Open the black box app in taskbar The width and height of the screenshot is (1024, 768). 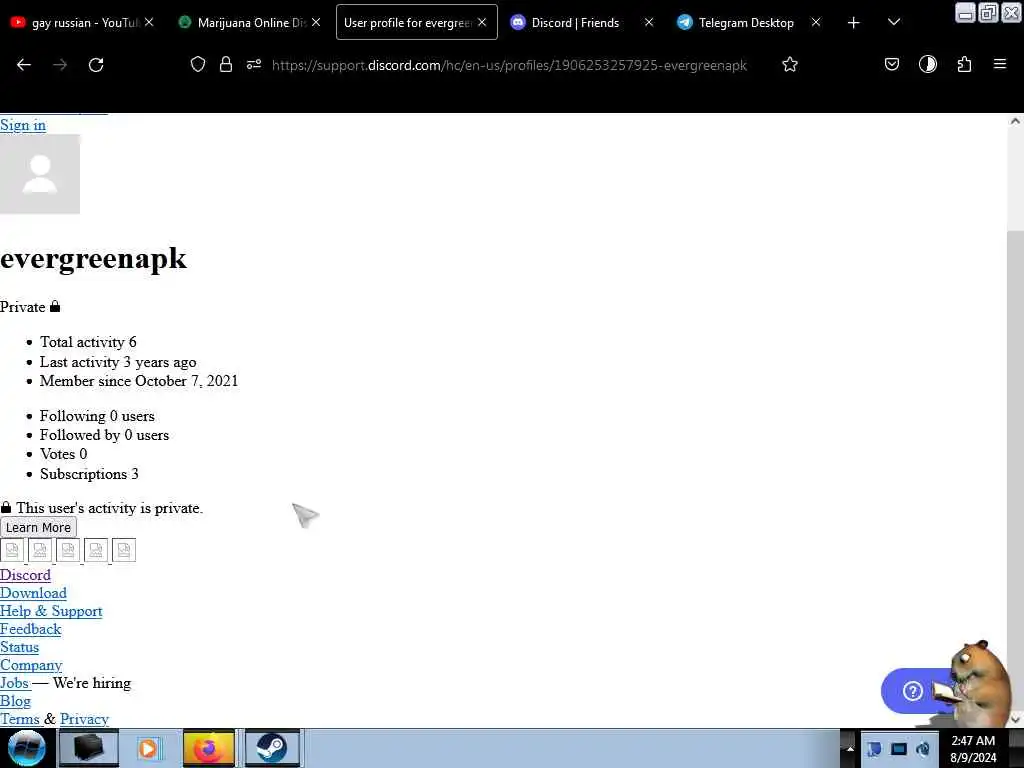click(x=88, y=748)
